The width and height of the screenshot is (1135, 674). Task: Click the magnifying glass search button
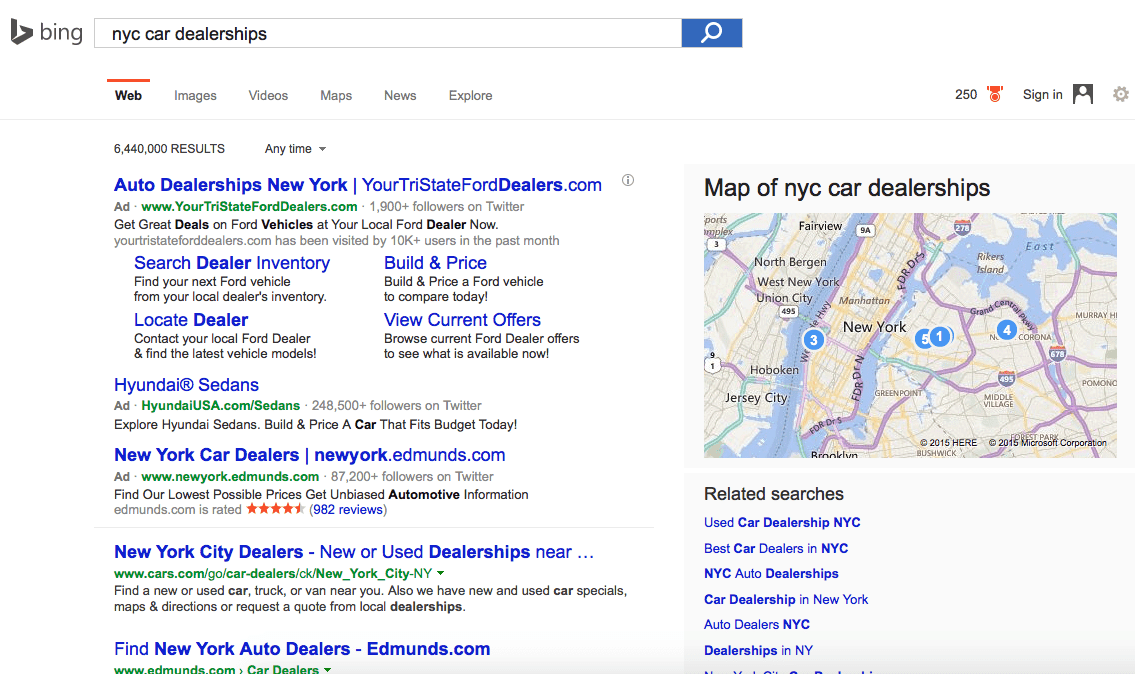(x=712, y=33)
